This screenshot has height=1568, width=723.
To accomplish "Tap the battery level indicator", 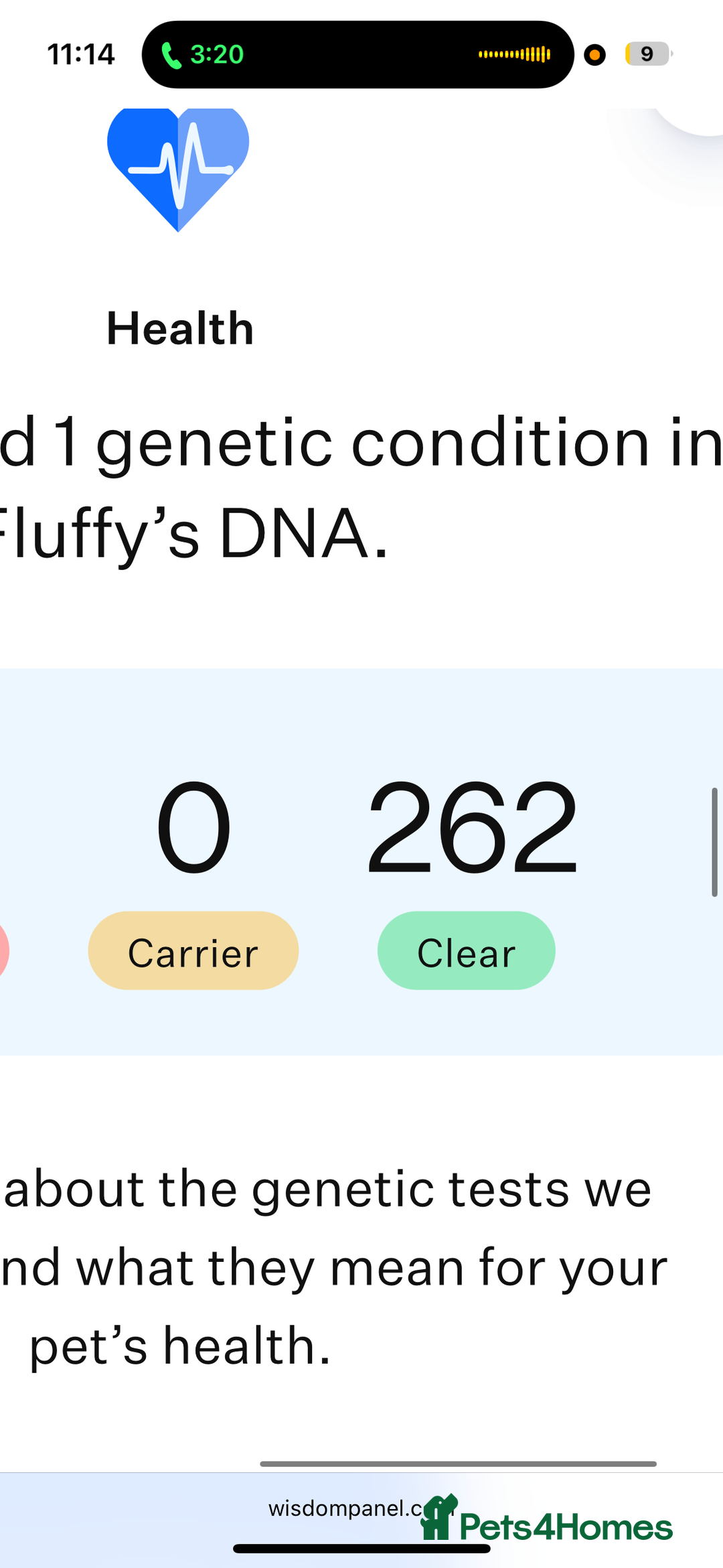I will pyautogui.click(x=648, y=54).
